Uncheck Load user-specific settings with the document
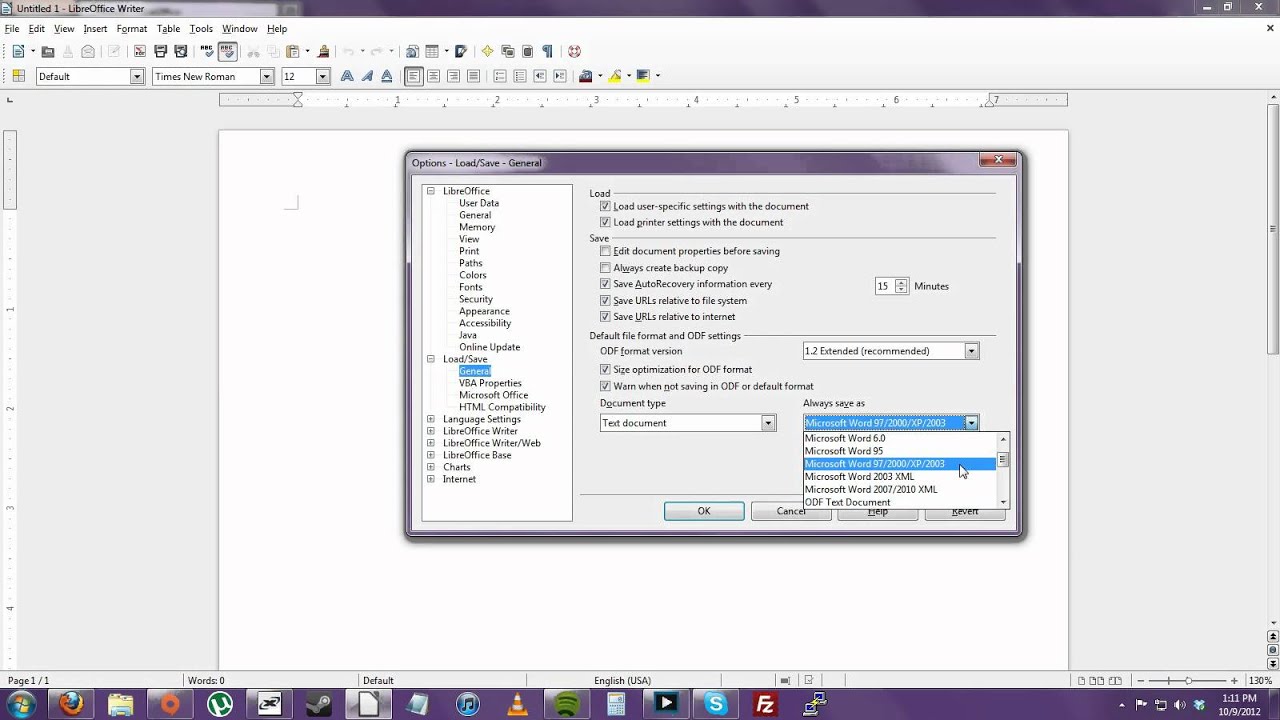The height and width of the screenshot is (720, 1280). (x=605, y=206)
